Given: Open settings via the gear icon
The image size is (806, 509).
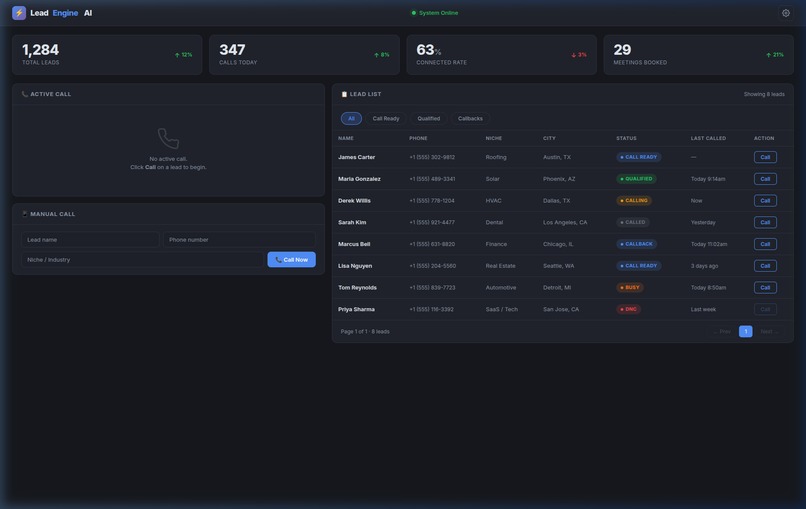Looking at the screenshot, I should [x=785, y=13].
